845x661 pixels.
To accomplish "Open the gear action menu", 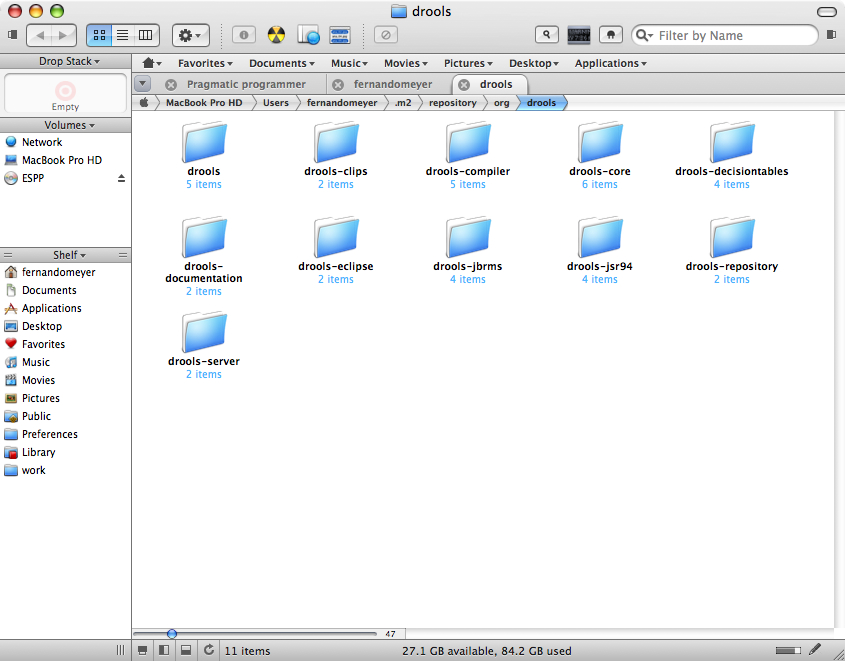I will (x=190, y=36).
